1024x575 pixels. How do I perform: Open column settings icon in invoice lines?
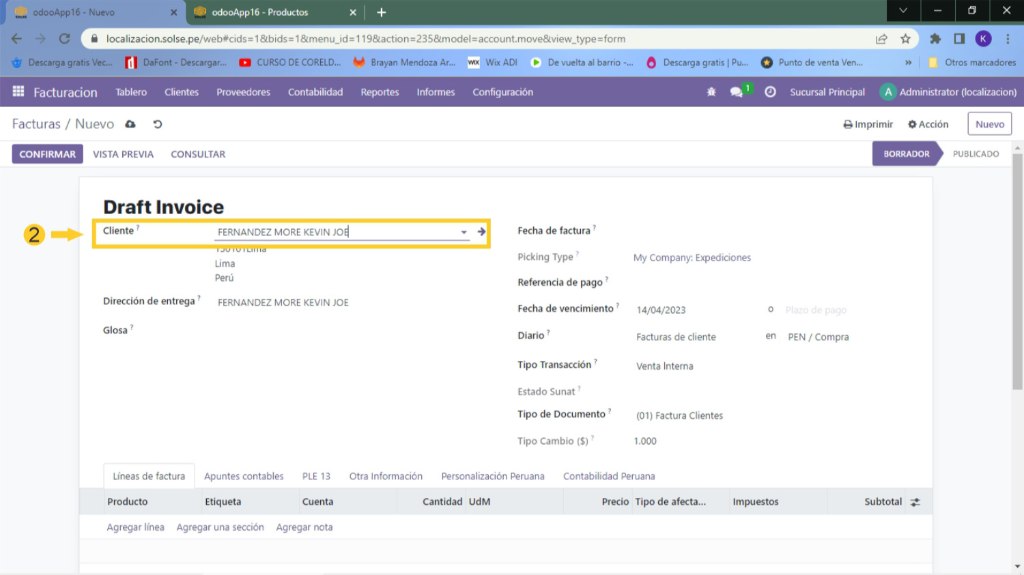click(x=914, y=502)
